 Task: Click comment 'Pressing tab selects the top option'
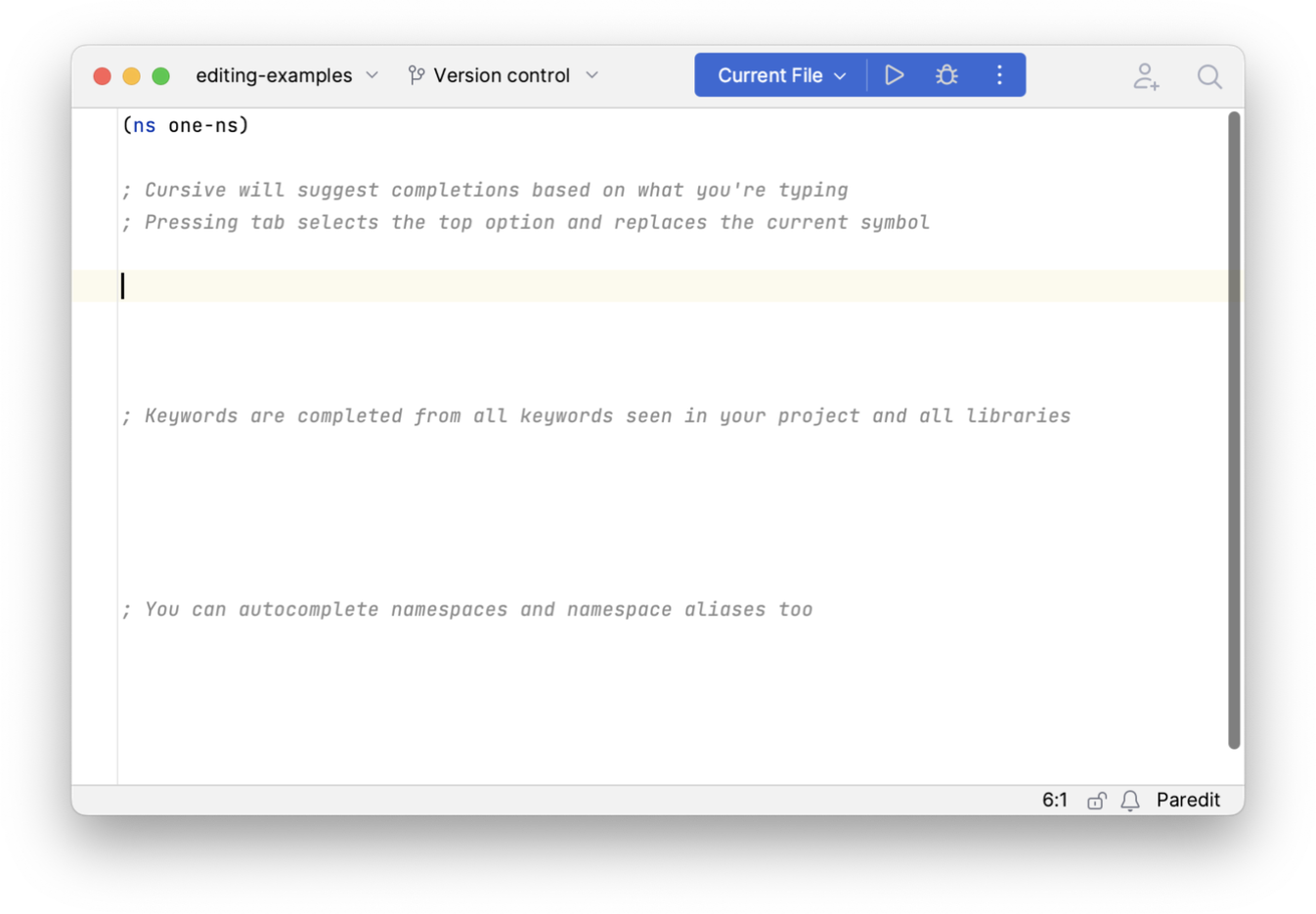pyautogui.click(x=526, y=222)
